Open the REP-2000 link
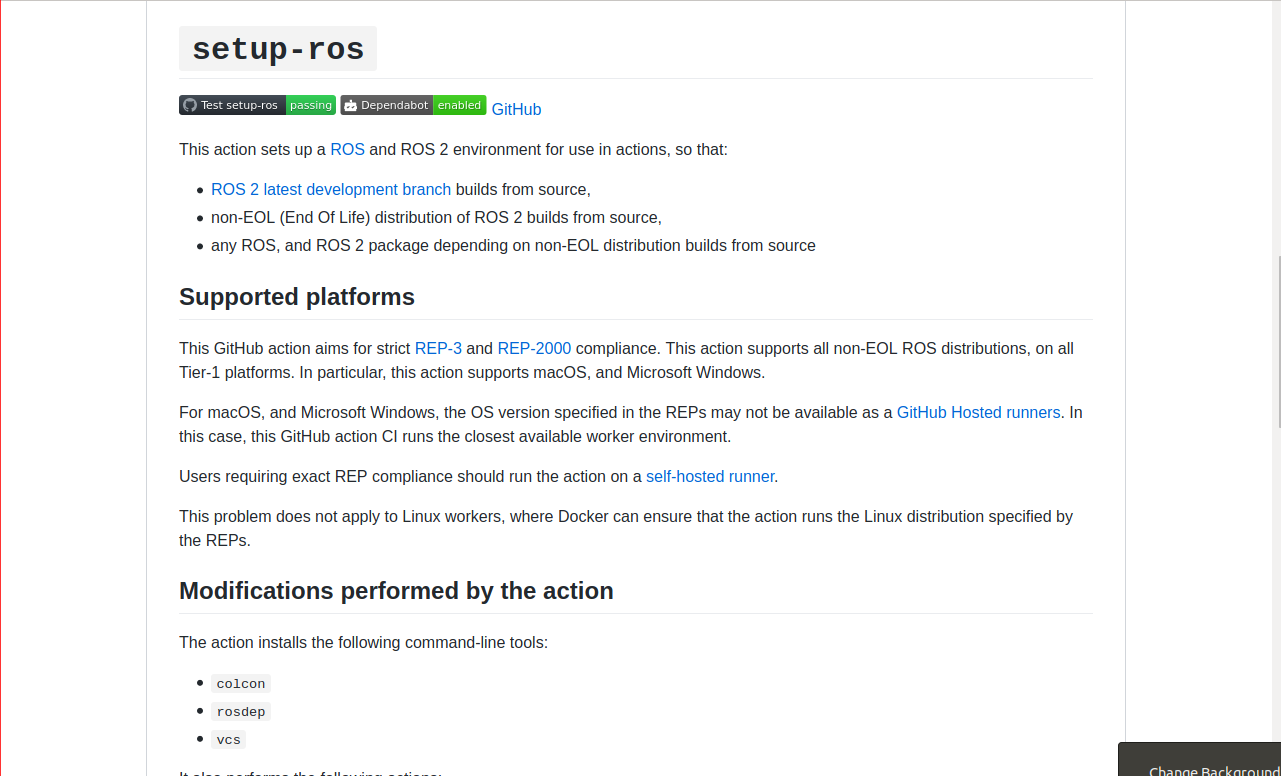The height and width of the screenshot is (776, 1281). click(x=534, y=348)
